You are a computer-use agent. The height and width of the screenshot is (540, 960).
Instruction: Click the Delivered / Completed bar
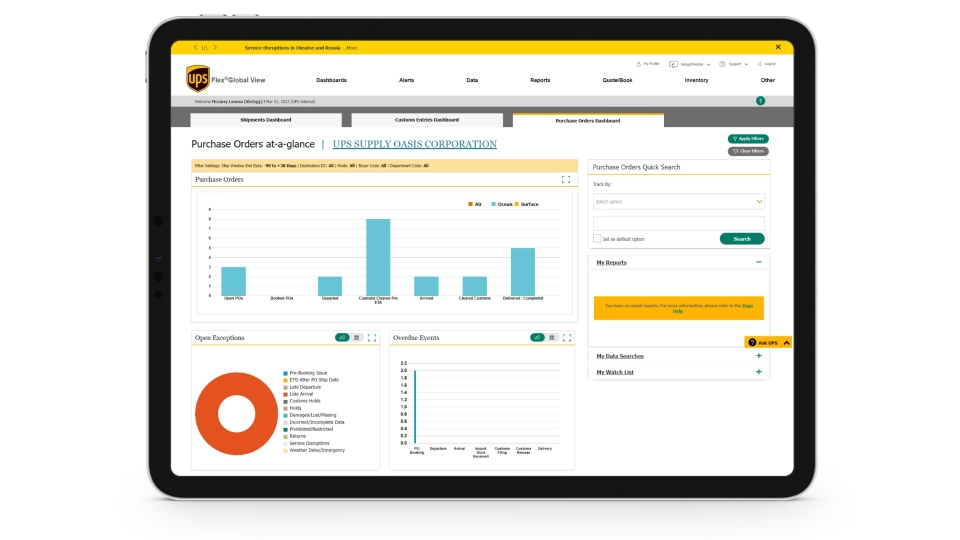point(523,272)
